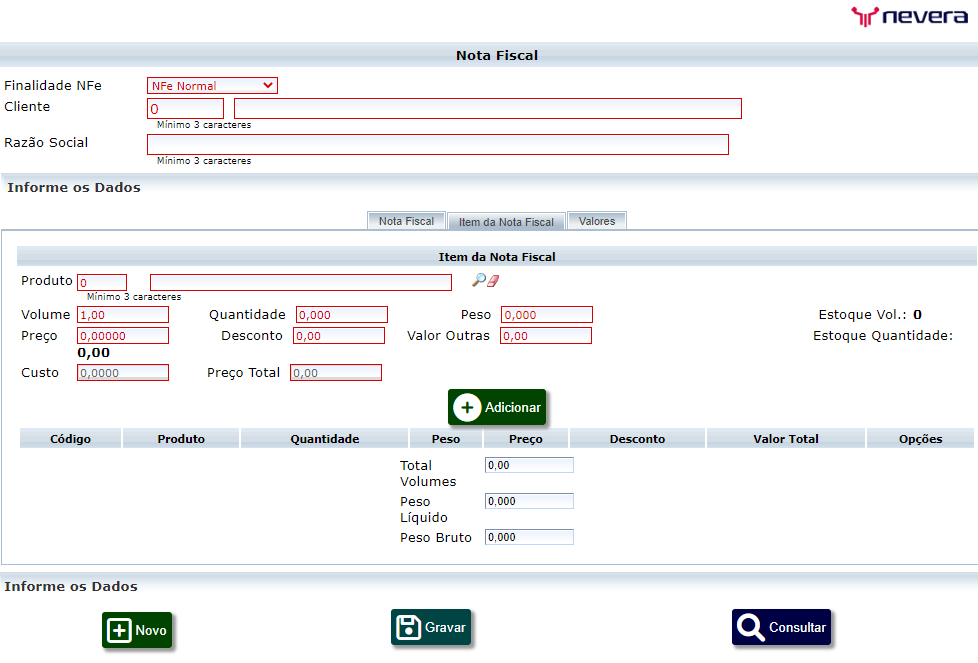The image size is (978, 663).
Task: Focus the Produto code field
Action: point(102,283)
